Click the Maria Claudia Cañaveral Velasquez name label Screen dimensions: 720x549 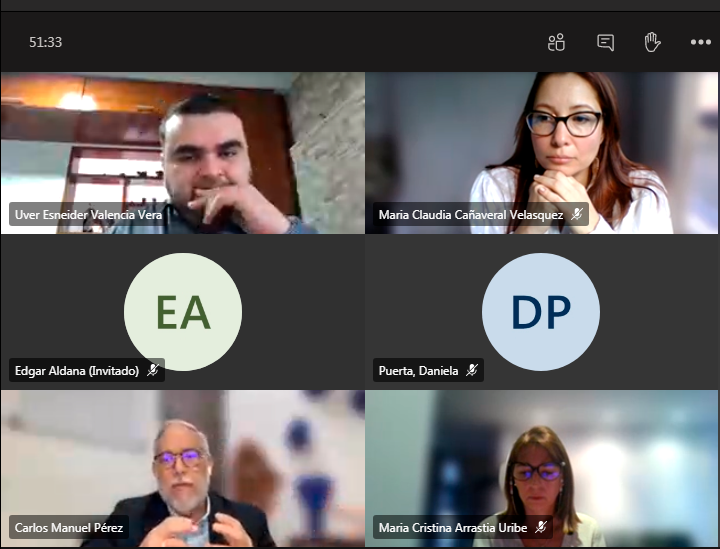[x=470, y=214]
